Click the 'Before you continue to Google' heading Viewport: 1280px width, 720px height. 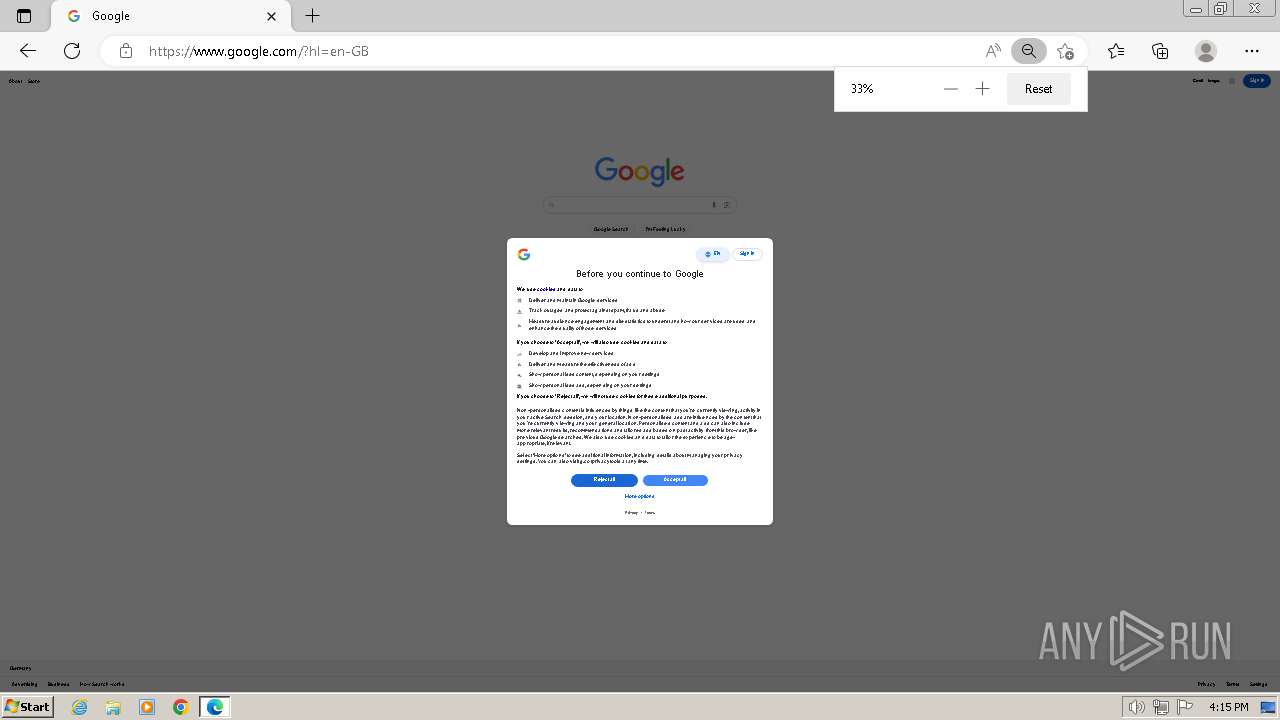pos(640,274)
